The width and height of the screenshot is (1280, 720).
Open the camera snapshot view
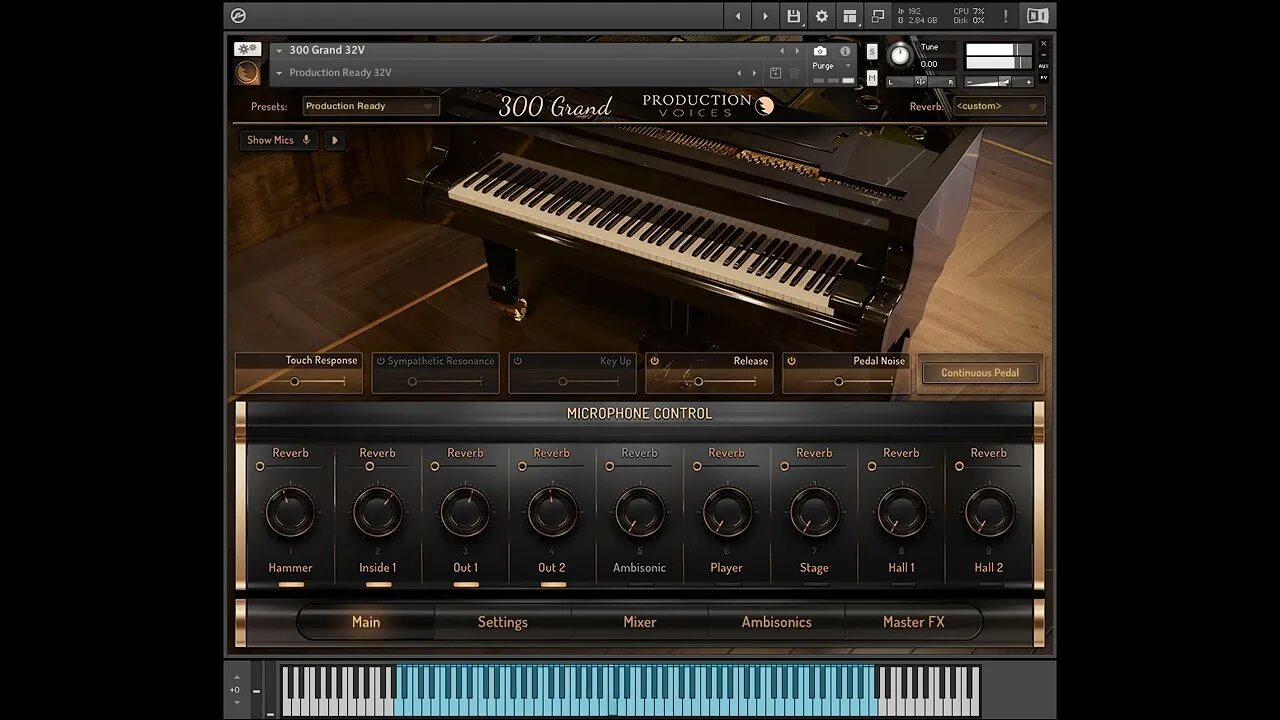coord(820,51)
